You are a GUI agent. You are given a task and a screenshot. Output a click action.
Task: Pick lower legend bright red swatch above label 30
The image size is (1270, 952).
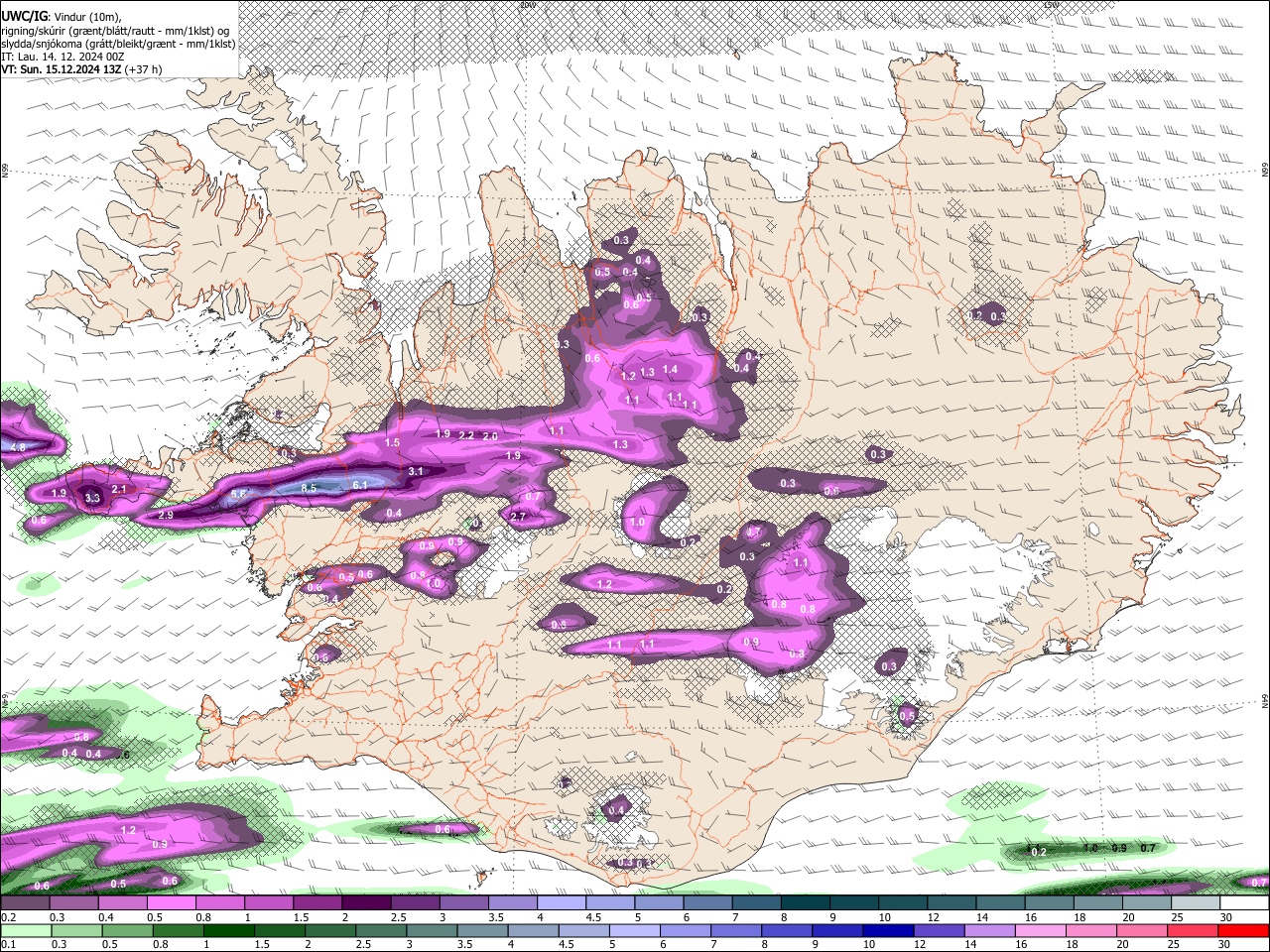(x=1244, y=930)
